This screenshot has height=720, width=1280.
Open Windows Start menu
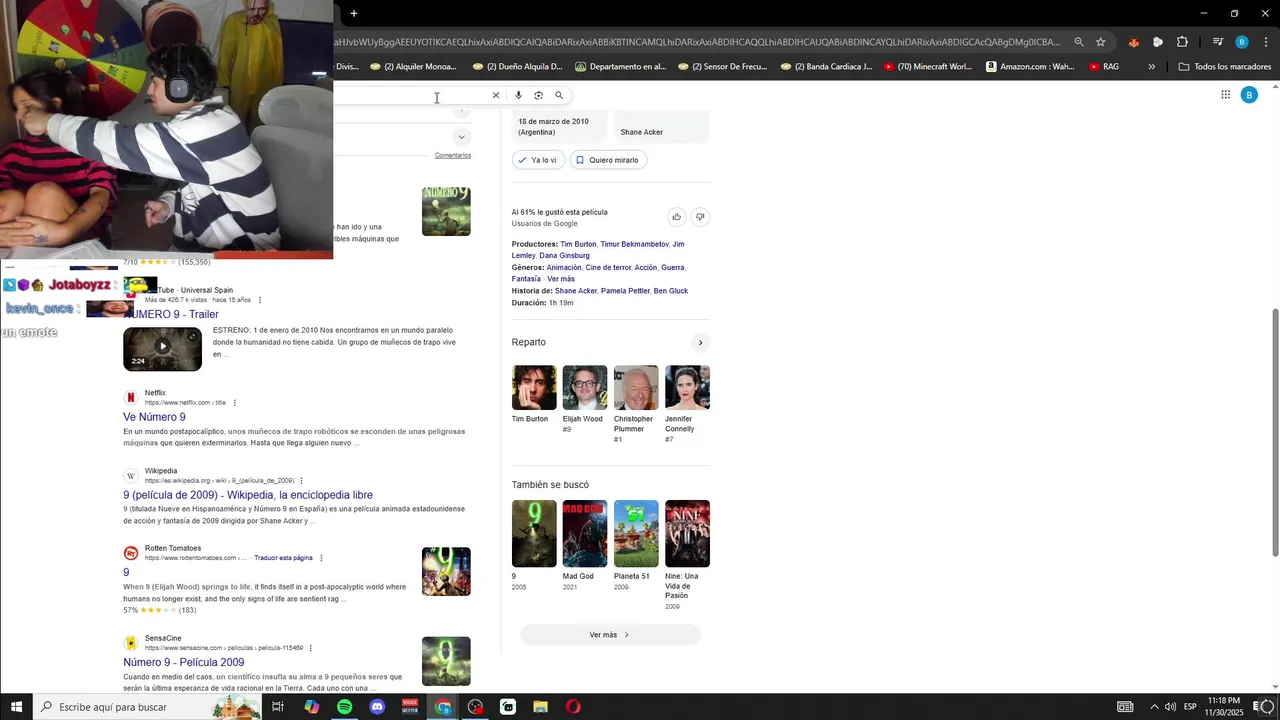click(x=17, y=707)
